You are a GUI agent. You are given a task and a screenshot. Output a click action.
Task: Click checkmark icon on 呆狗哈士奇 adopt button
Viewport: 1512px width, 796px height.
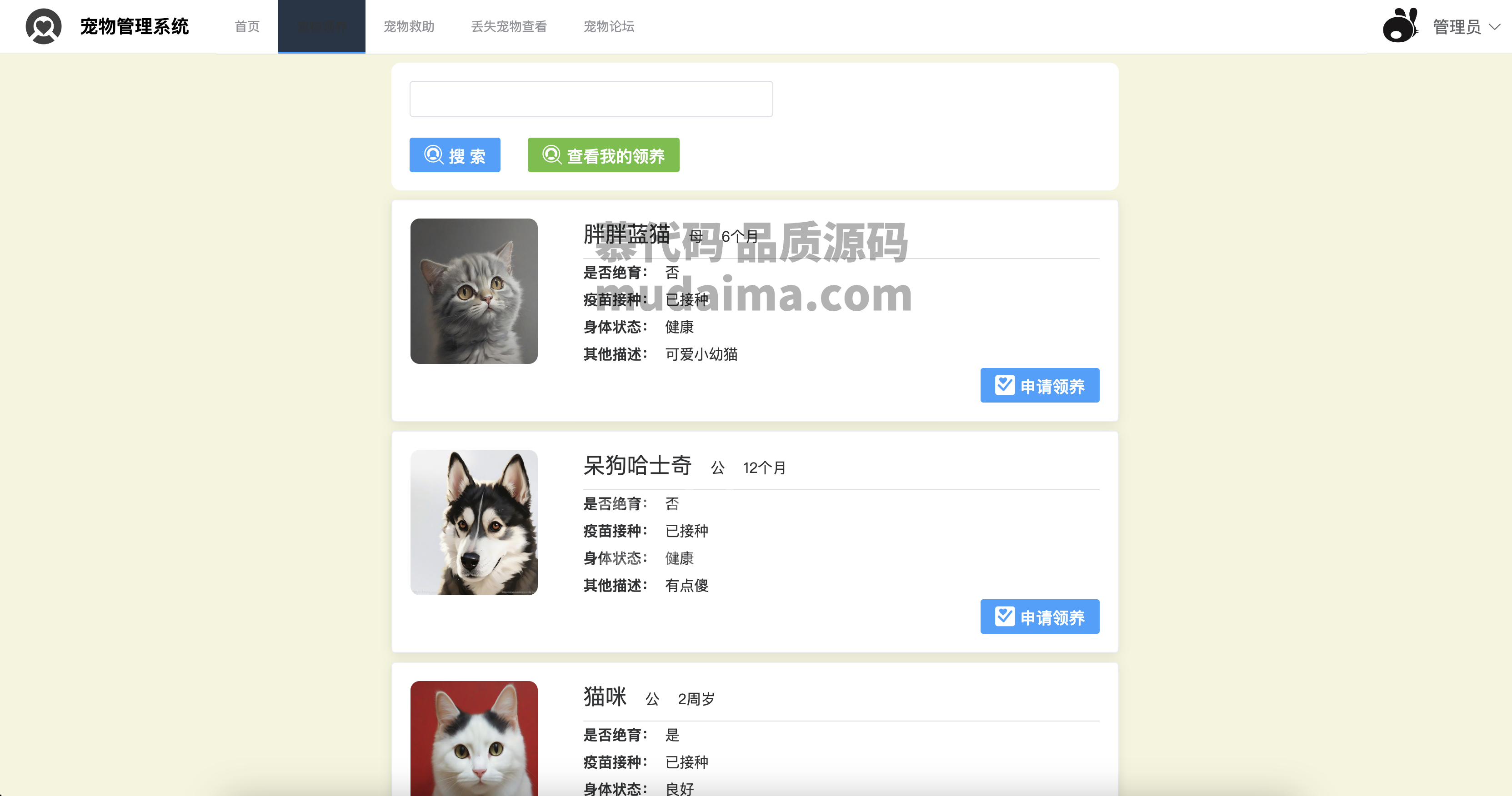(1004, 616)
